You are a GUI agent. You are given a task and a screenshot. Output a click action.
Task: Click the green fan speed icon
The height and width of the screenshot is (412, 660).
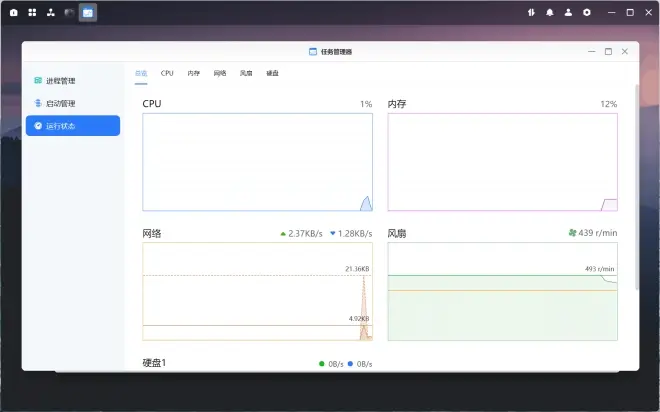[x=572, y=232]
